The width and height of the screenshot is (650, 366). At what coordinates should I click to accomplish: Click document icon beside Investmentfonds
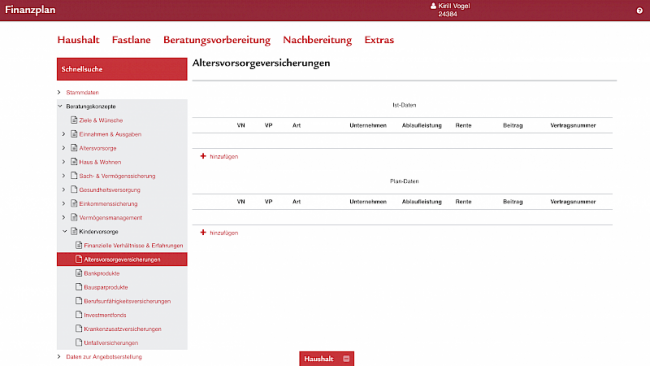[x=78, y=315]
